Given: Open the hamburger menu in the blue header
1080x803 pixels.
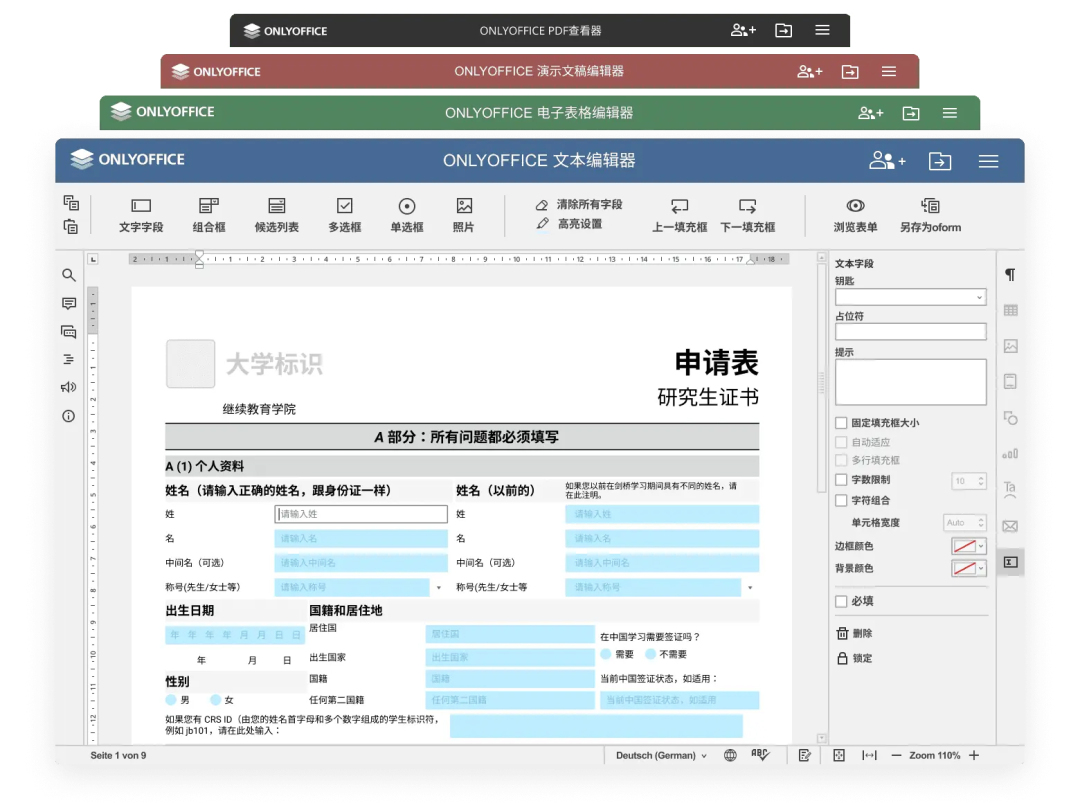Looking at the screenshot, I should (988, 160).
